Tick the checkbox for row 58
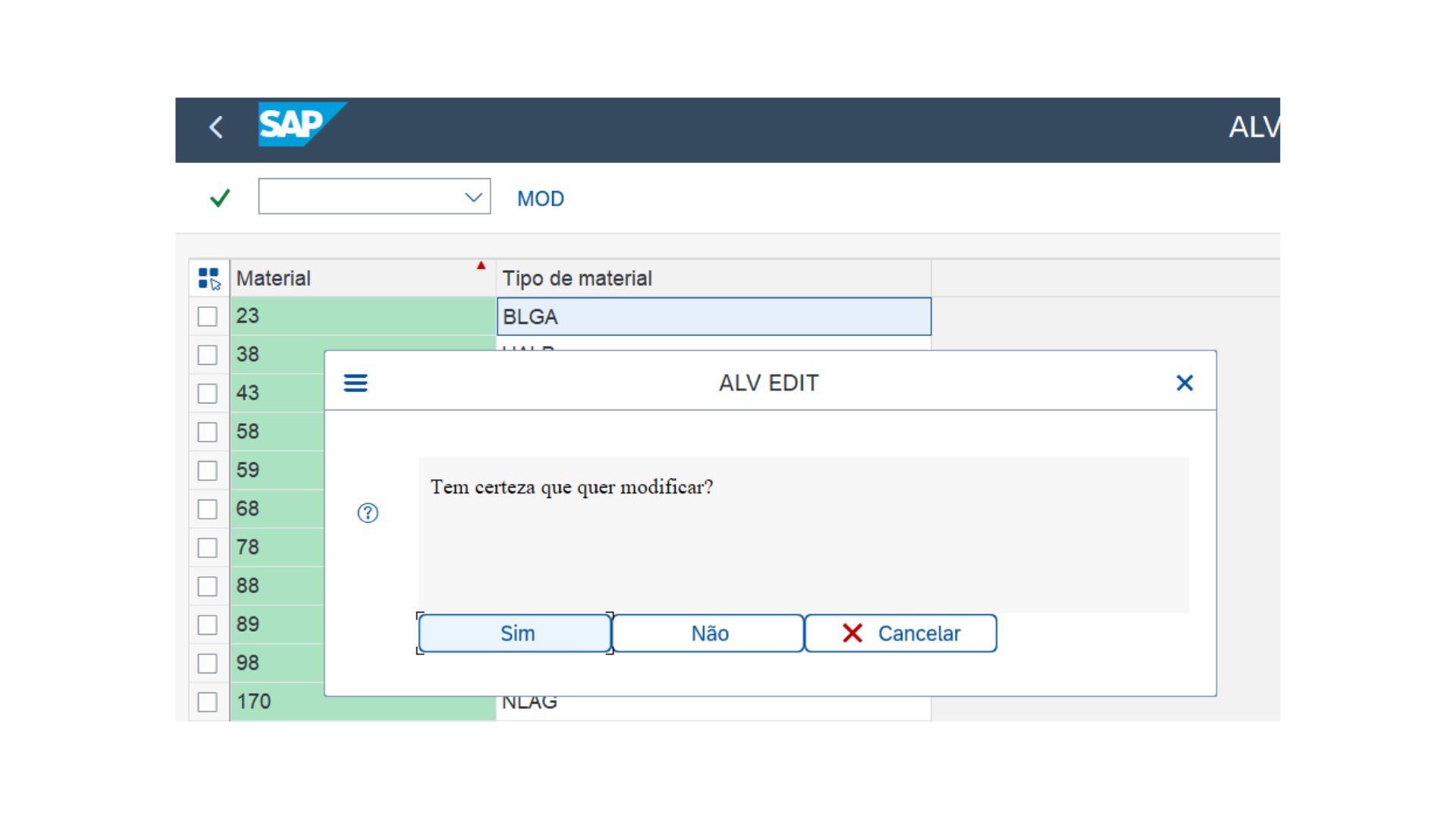The width and height of the screenshot is (1456, 819). pos(207,432)
